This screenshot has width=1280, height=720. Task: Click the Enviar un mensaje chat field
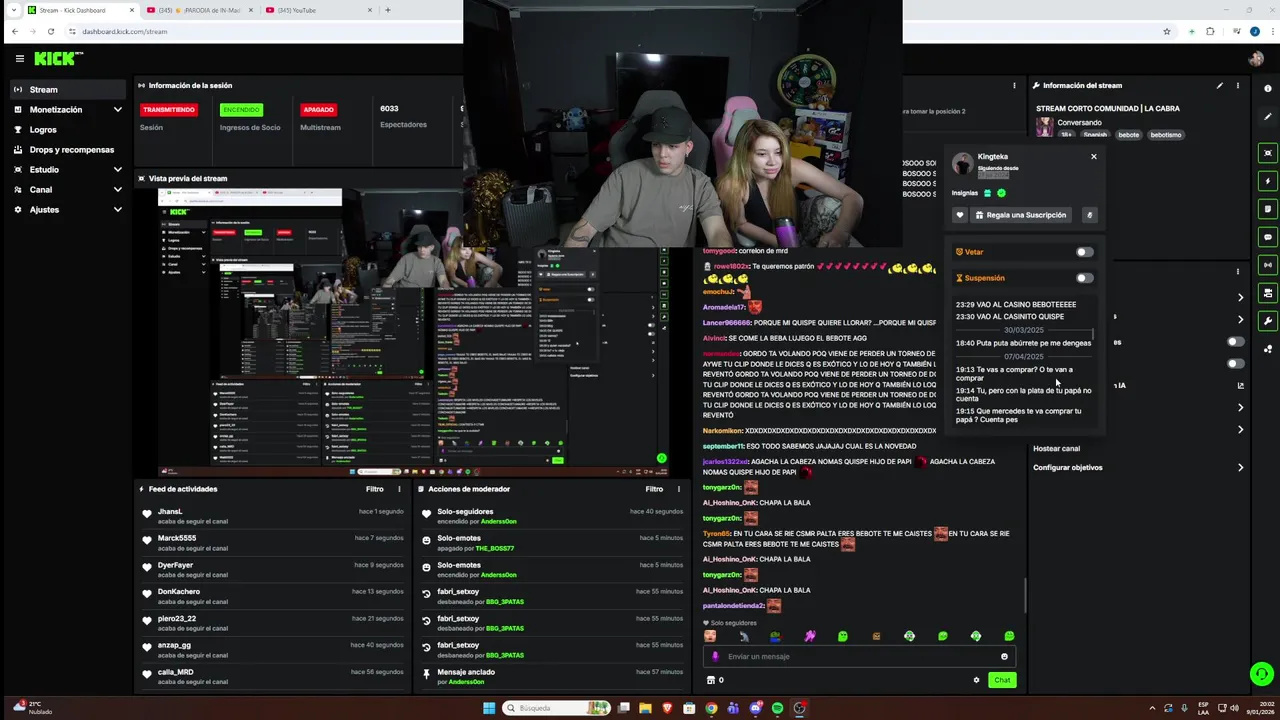(x=860, y=657)
